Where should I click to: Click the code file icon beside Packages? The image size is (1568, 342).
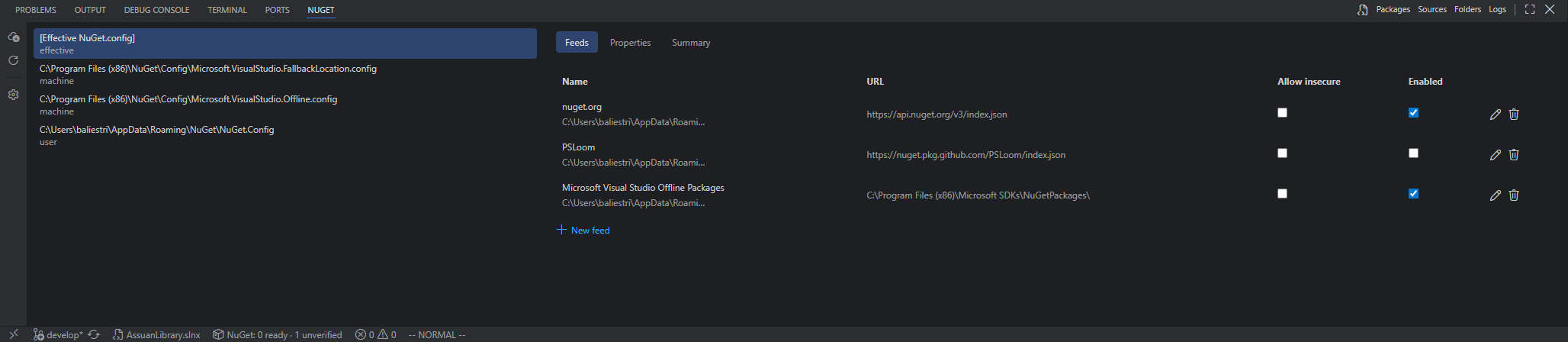(x=1362, y=10)
